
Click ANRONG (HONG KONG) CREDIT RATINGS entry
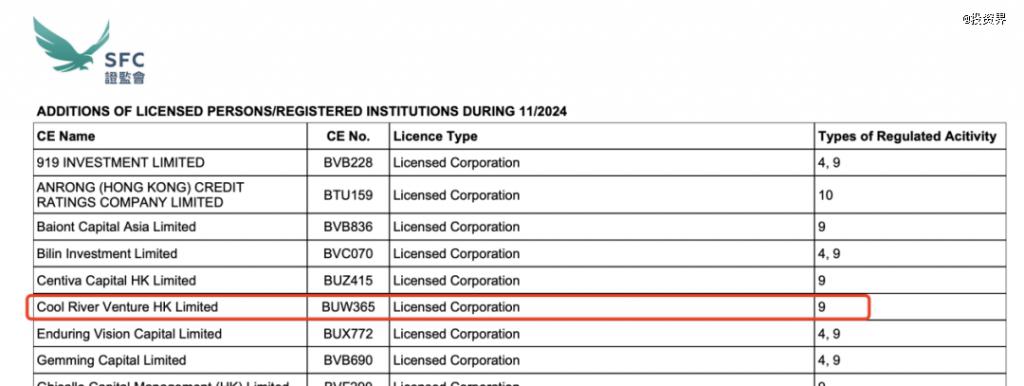(140, 195)
